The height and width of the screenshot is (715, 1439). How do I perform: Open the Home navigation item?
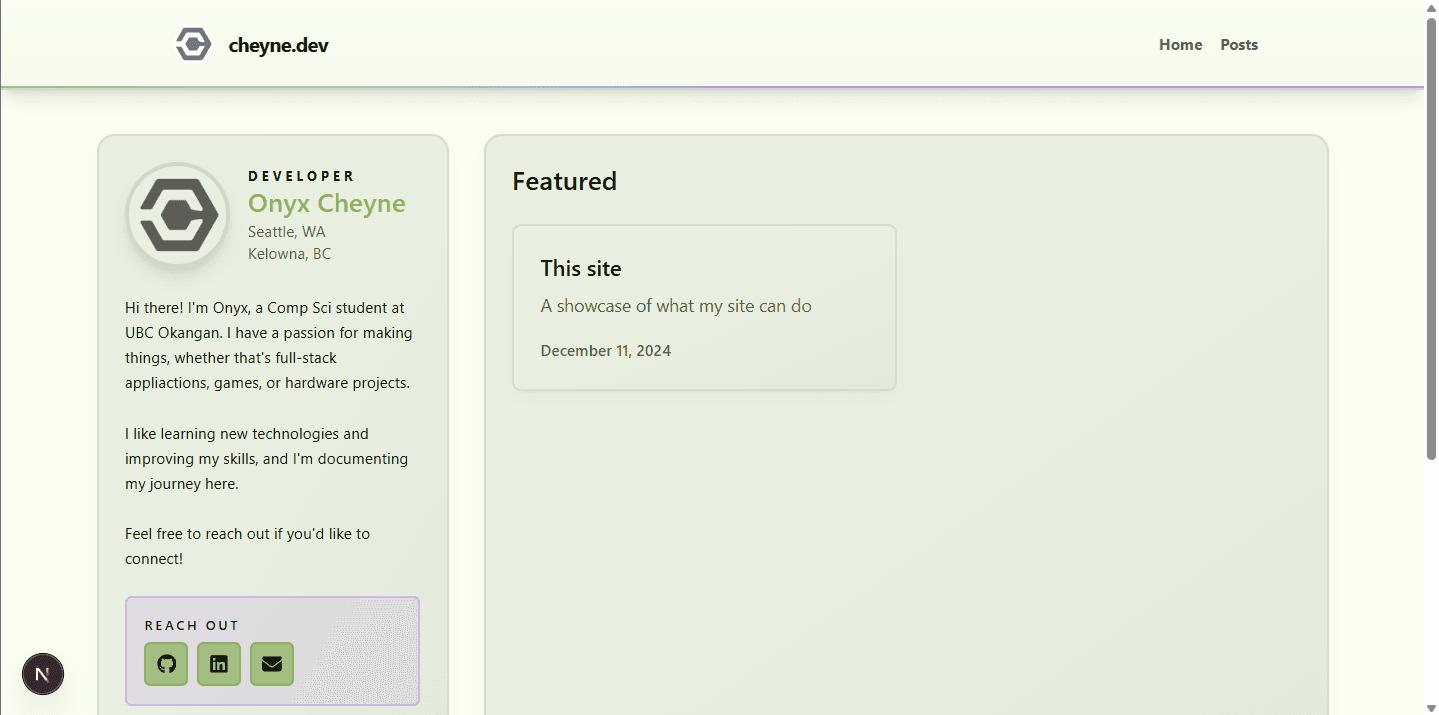pyautogui.click(x=1180, y=44)
